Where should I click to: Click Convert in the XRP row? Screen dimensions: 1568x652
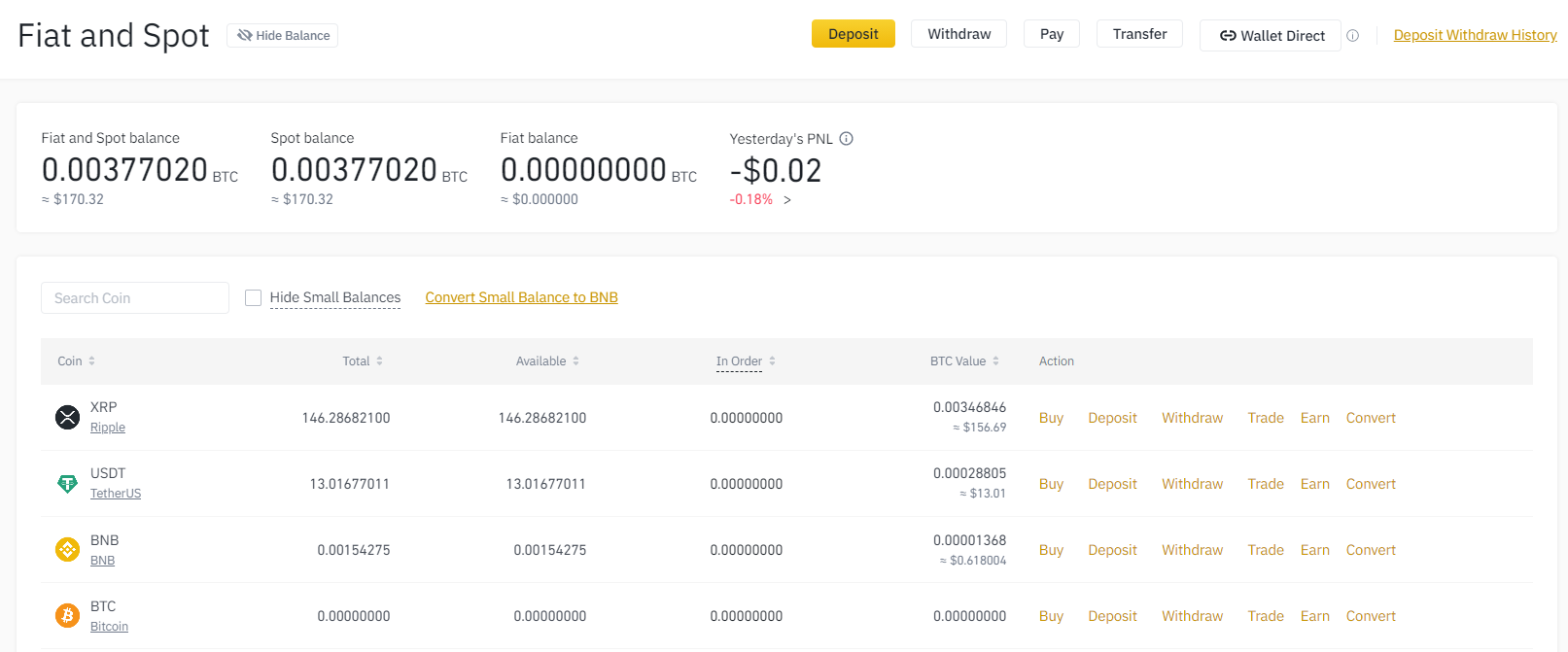click(1371, 418)
